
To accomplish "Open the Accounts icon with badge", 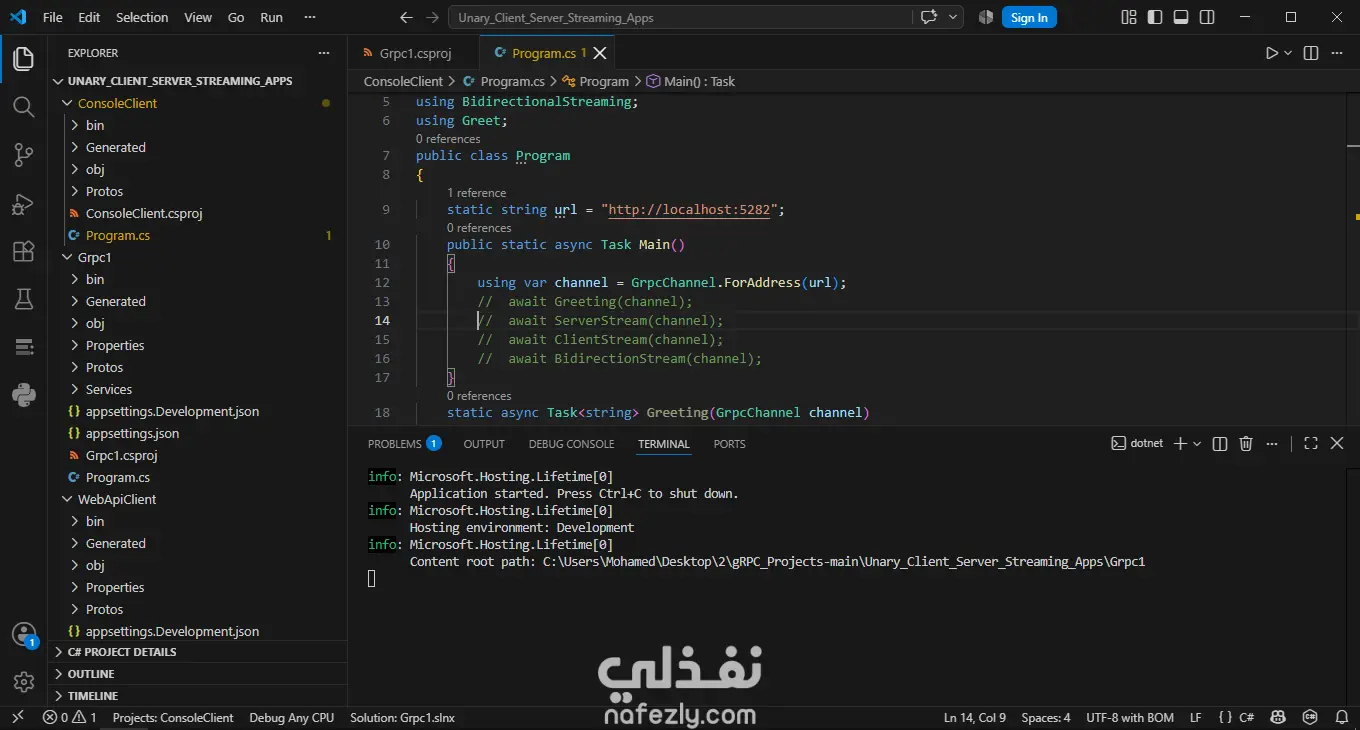I will point(23,635).
